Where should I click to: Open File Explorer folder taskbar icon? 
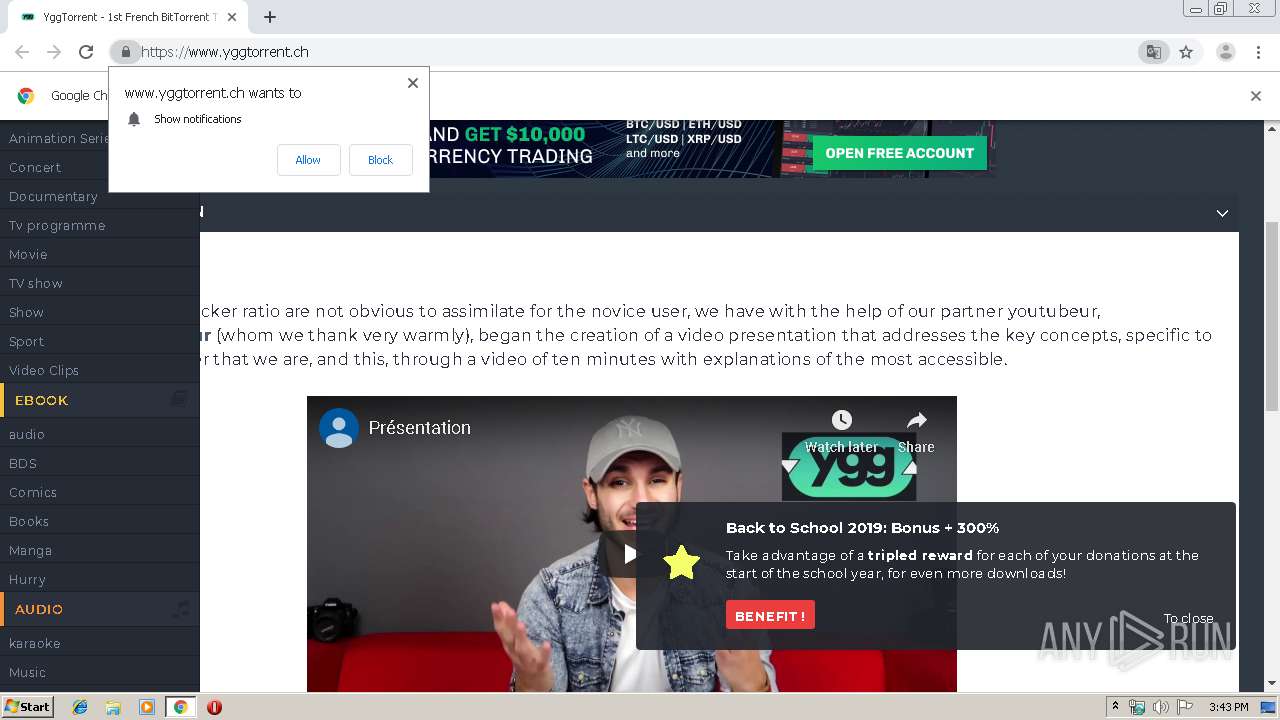pos(113,707)
